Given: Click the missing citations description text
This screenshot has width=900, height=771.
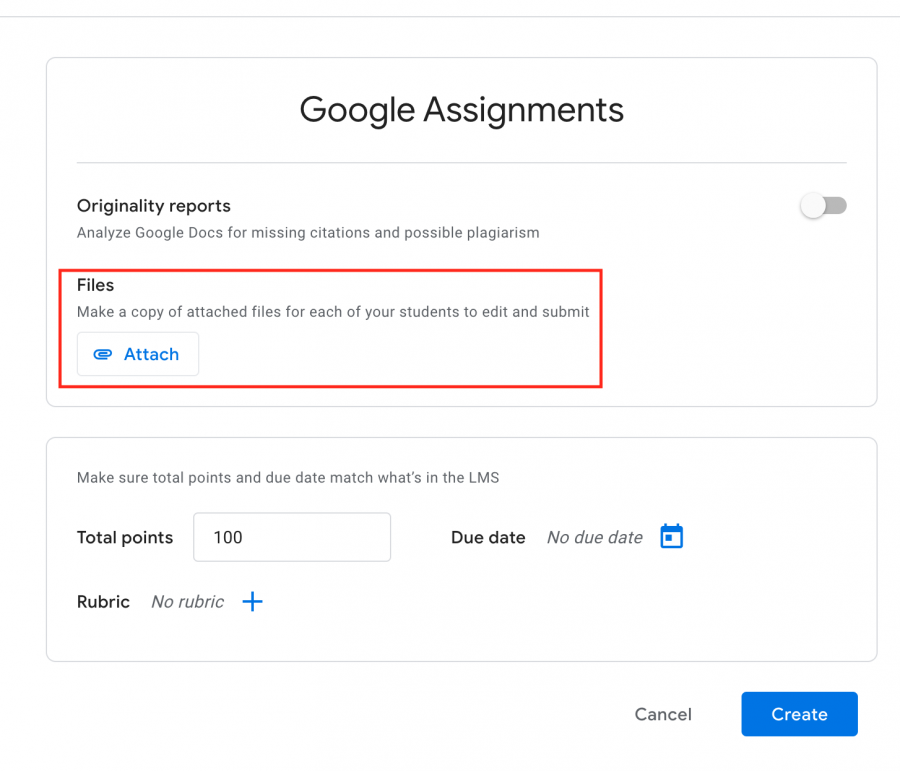Looking at the screenshot, I should [308, 233].
